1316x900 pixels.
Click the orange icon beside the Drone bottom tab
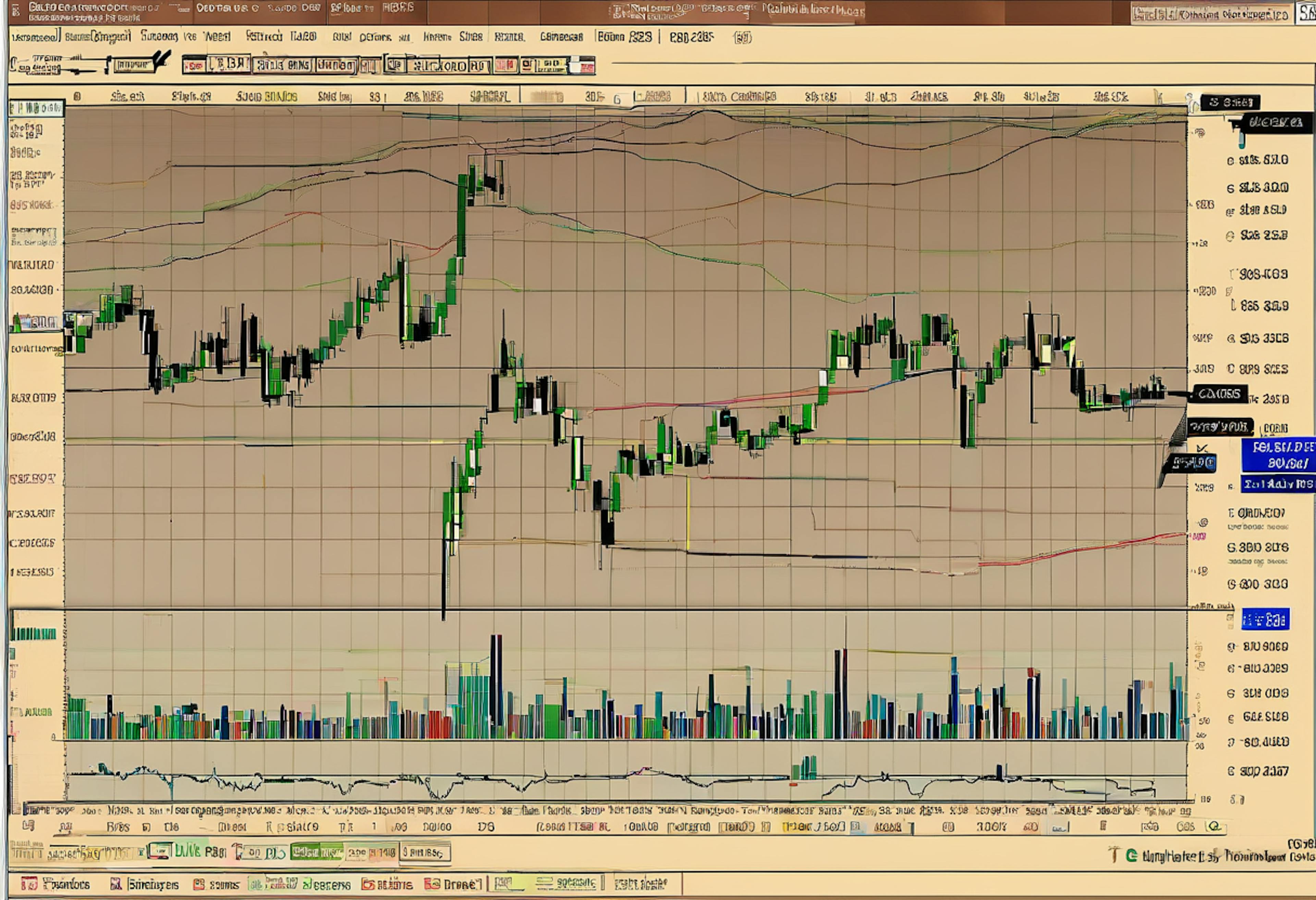click(432, 884)
